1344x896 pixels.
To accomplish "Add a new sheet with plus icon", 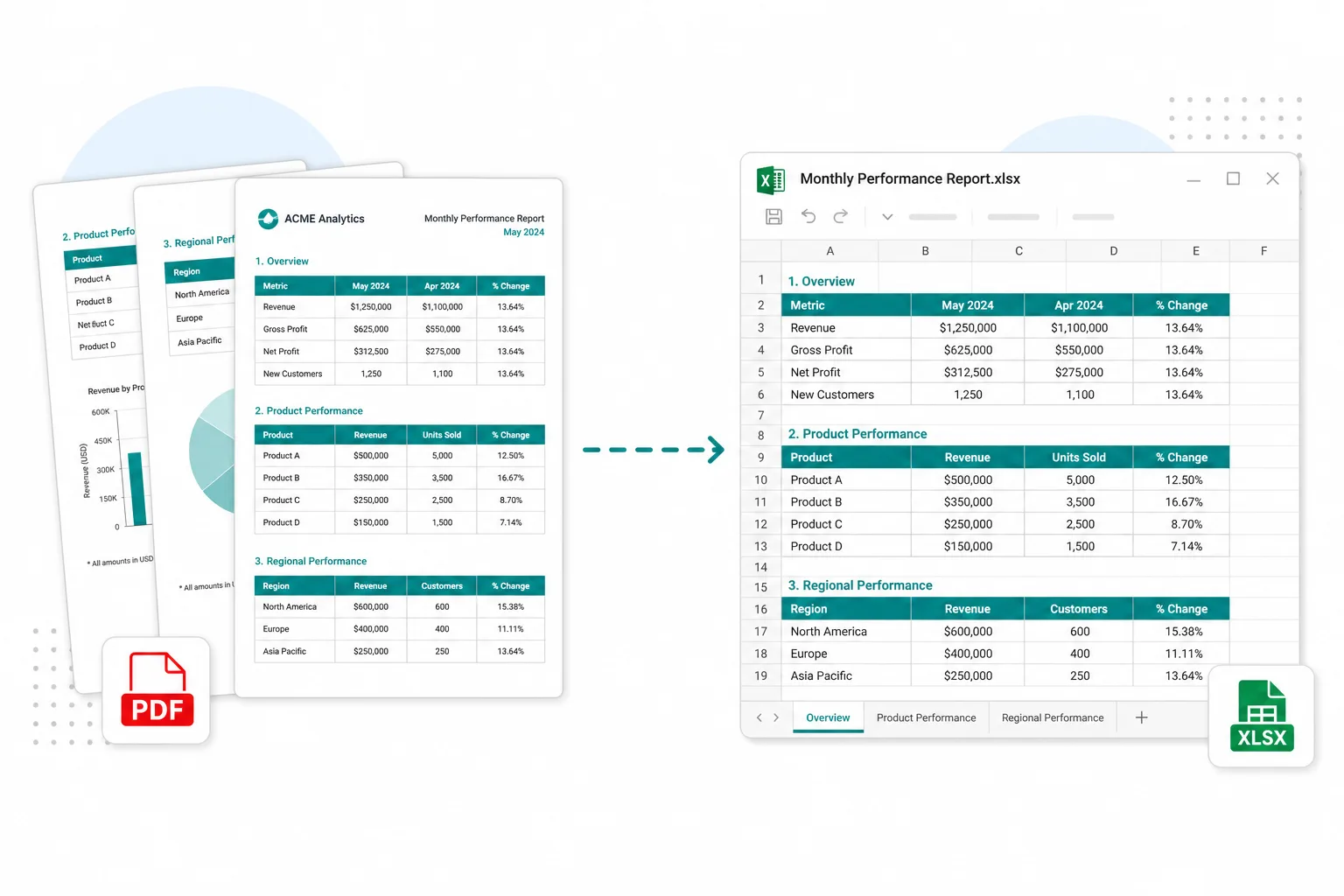I will coord(1141,717).
